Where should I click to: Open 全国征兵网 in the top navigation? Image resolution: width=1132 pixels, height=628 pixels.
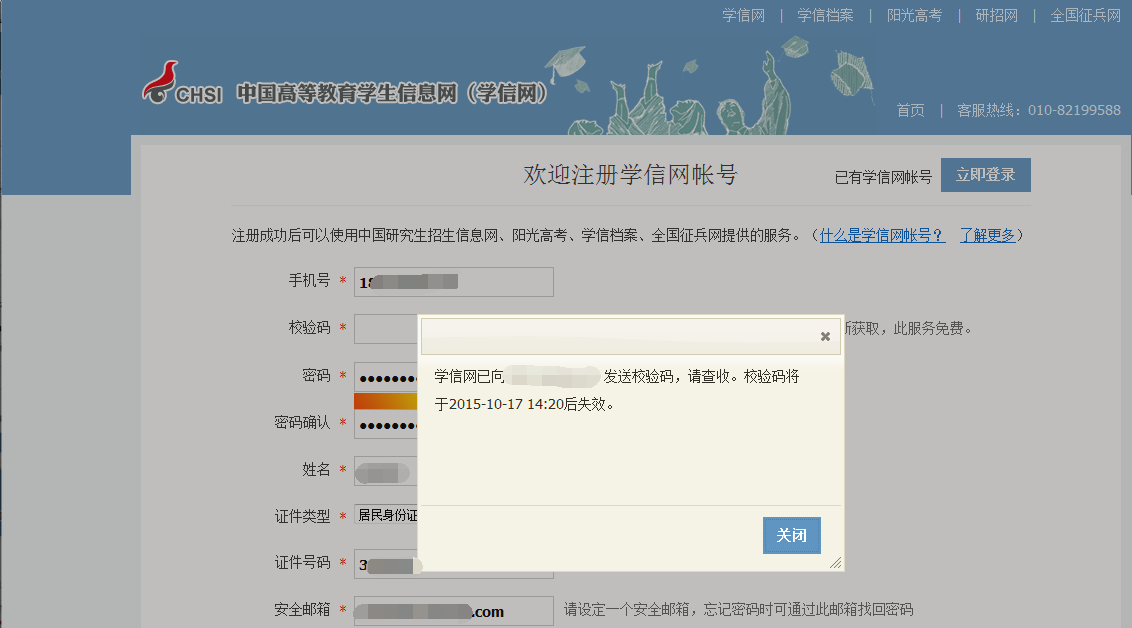coord(1085,15)
